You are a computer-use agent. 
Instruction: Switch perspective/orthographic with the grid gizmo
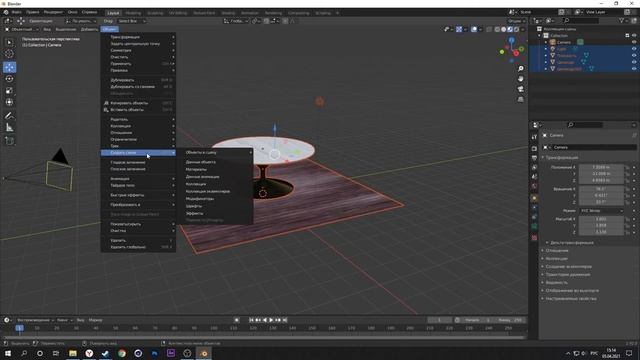click(520, 99)
